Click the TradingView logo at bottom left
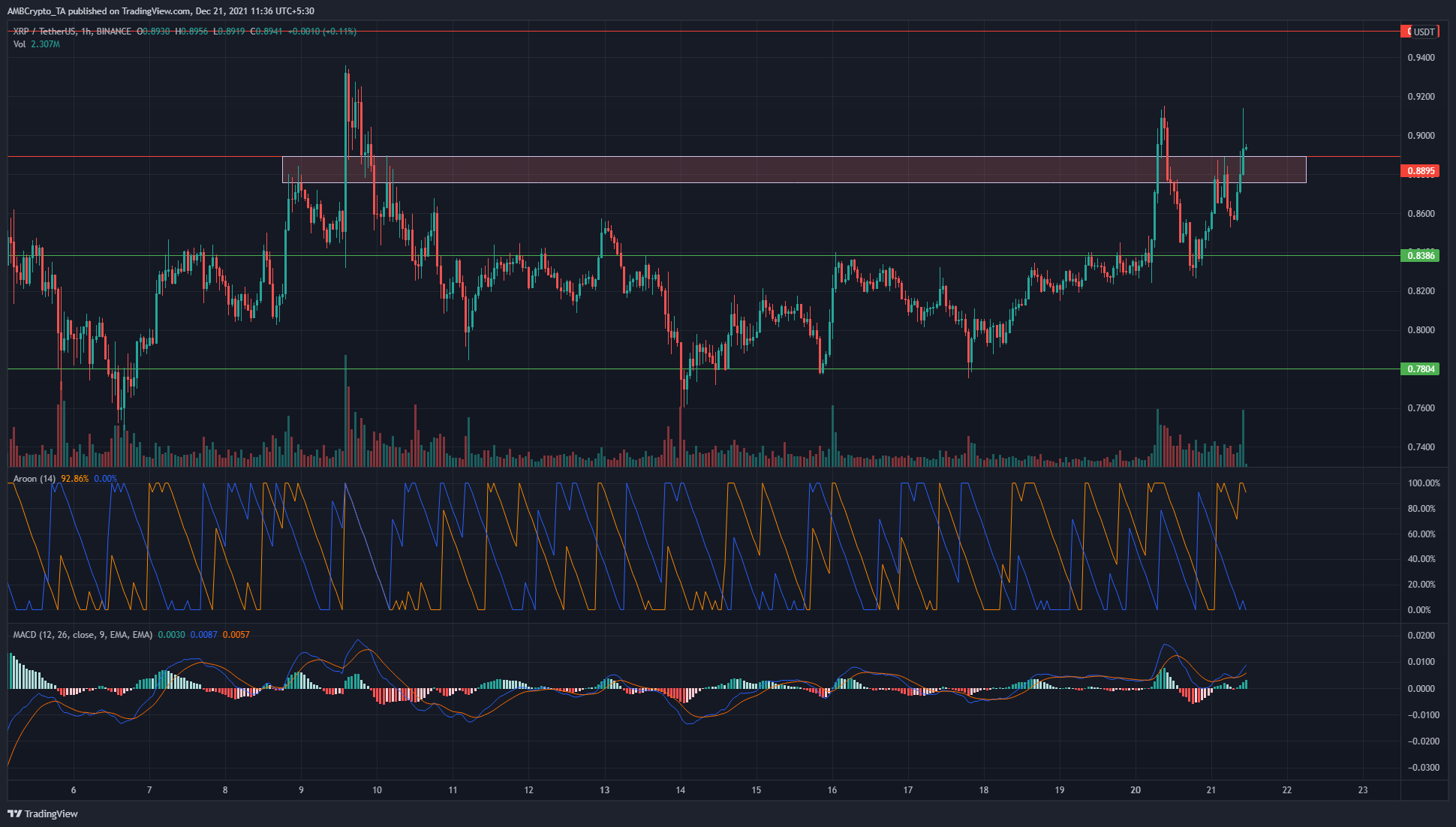1456x827 pixels. pyautogui.click(x=43, y=813)
